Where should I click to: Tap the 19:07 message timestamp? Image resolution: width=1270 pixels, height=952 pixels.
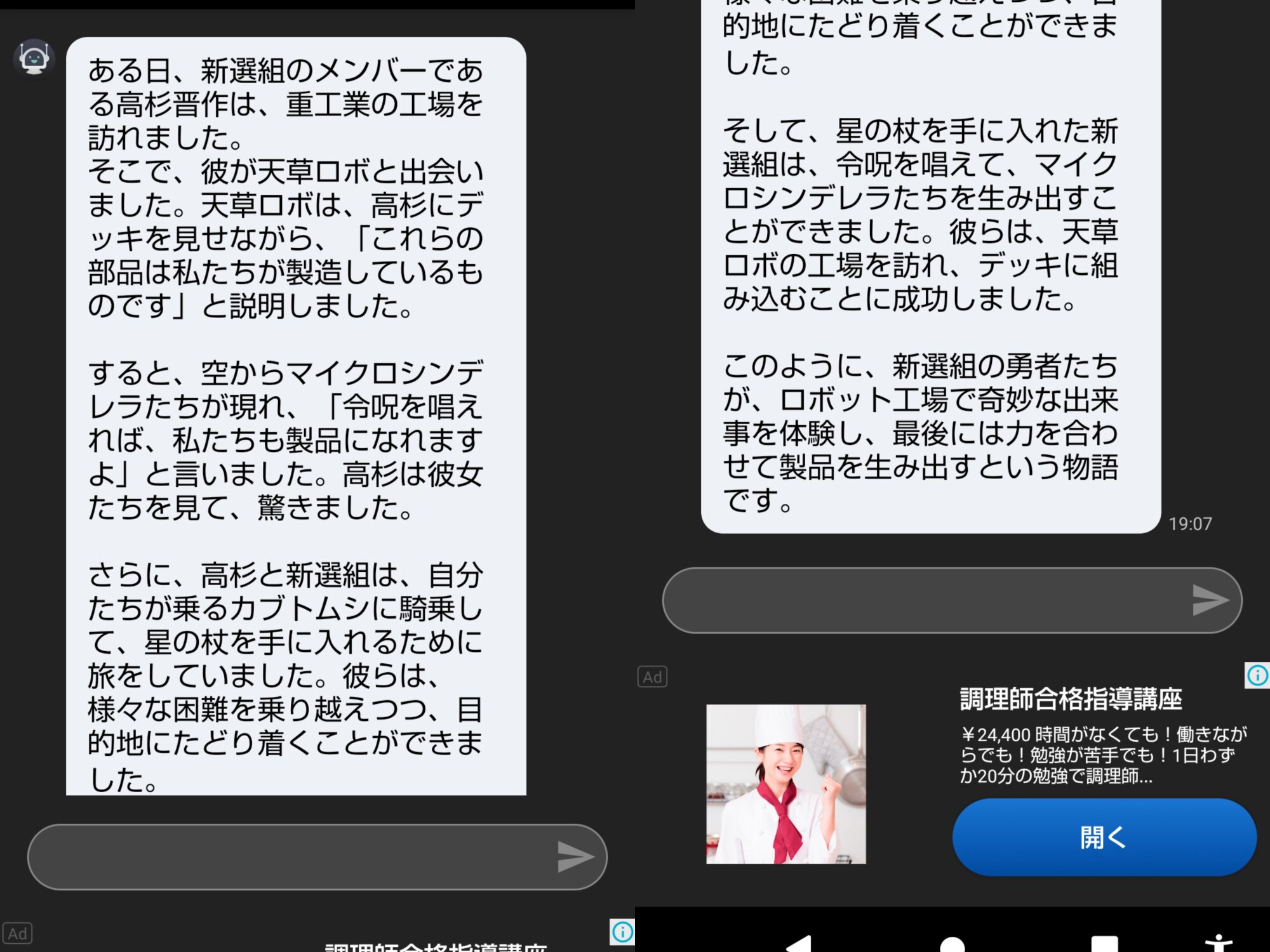click(1190, 524)
